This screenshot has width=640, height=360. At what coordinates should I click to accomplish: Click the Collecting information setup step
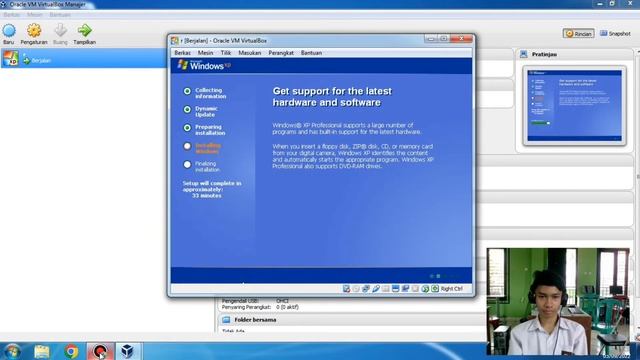coord(210,93)
